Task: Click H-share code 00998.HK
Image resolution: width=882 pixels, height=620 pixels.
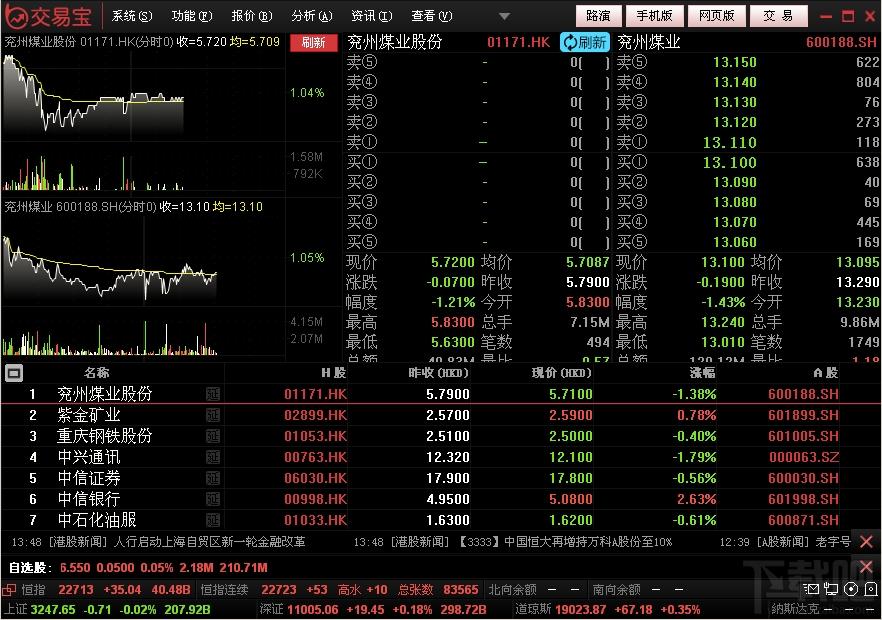Action: click(315, 499)
